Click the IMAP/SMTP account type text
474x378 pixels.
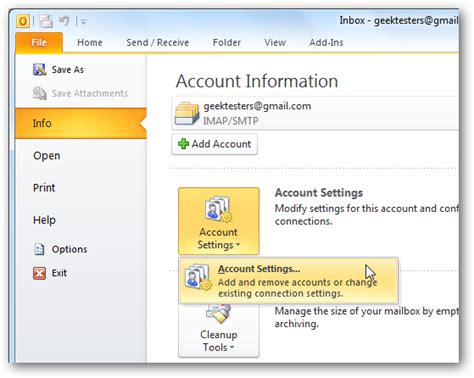coord(231,121)
